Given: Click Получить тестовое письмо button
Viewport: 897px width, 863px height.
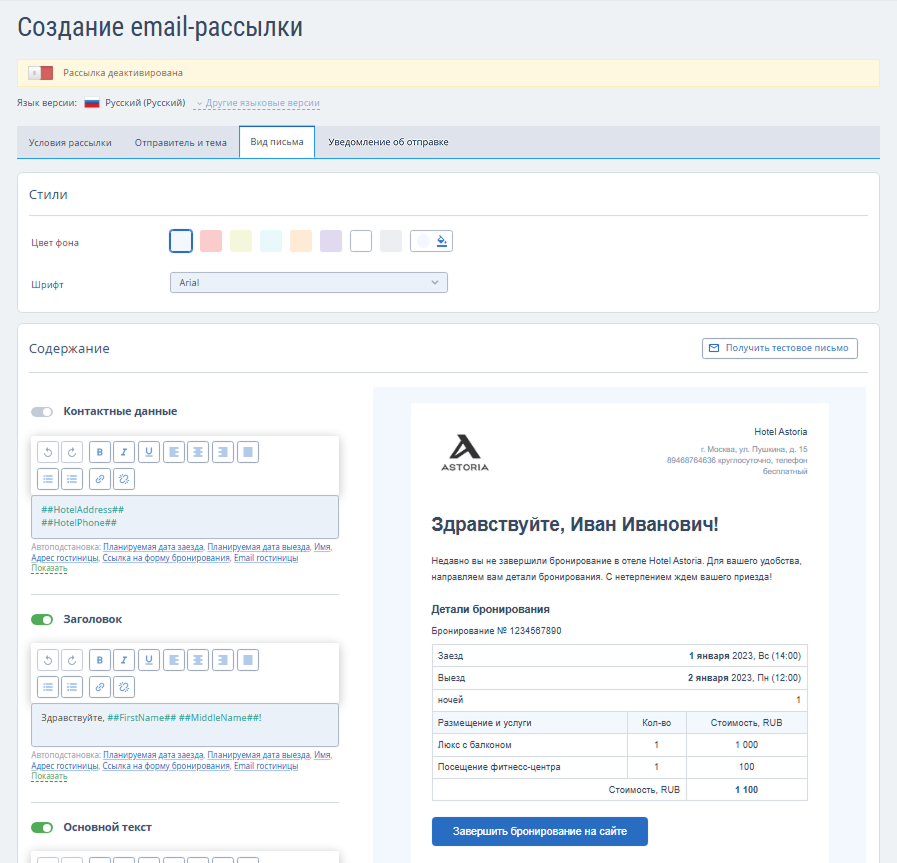Looking at the screenshot, I should (780, 348).
